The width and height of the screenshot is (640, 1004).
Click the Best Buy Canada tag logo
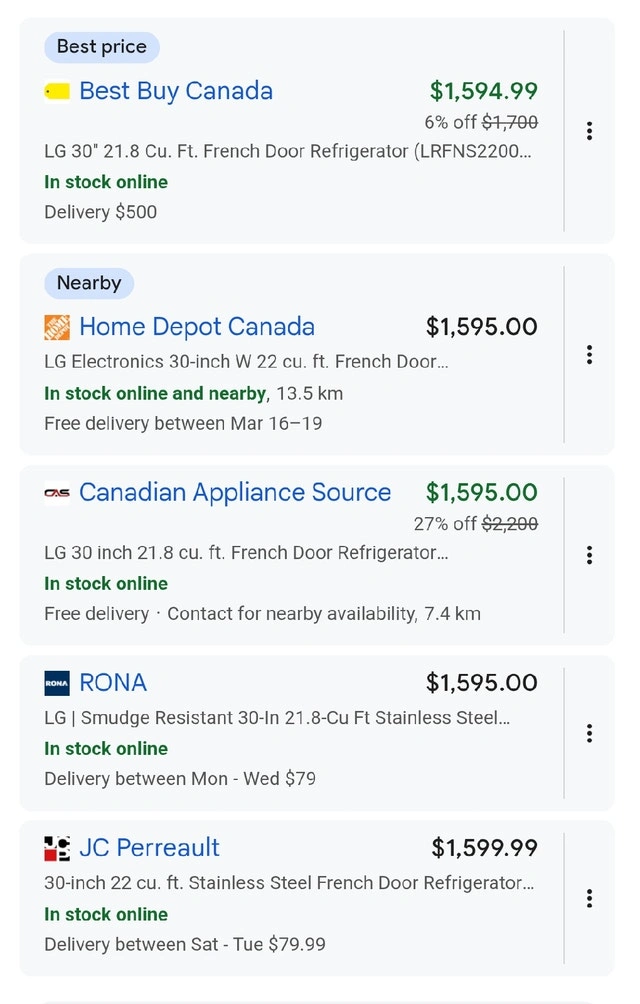(x=57, y=91)
